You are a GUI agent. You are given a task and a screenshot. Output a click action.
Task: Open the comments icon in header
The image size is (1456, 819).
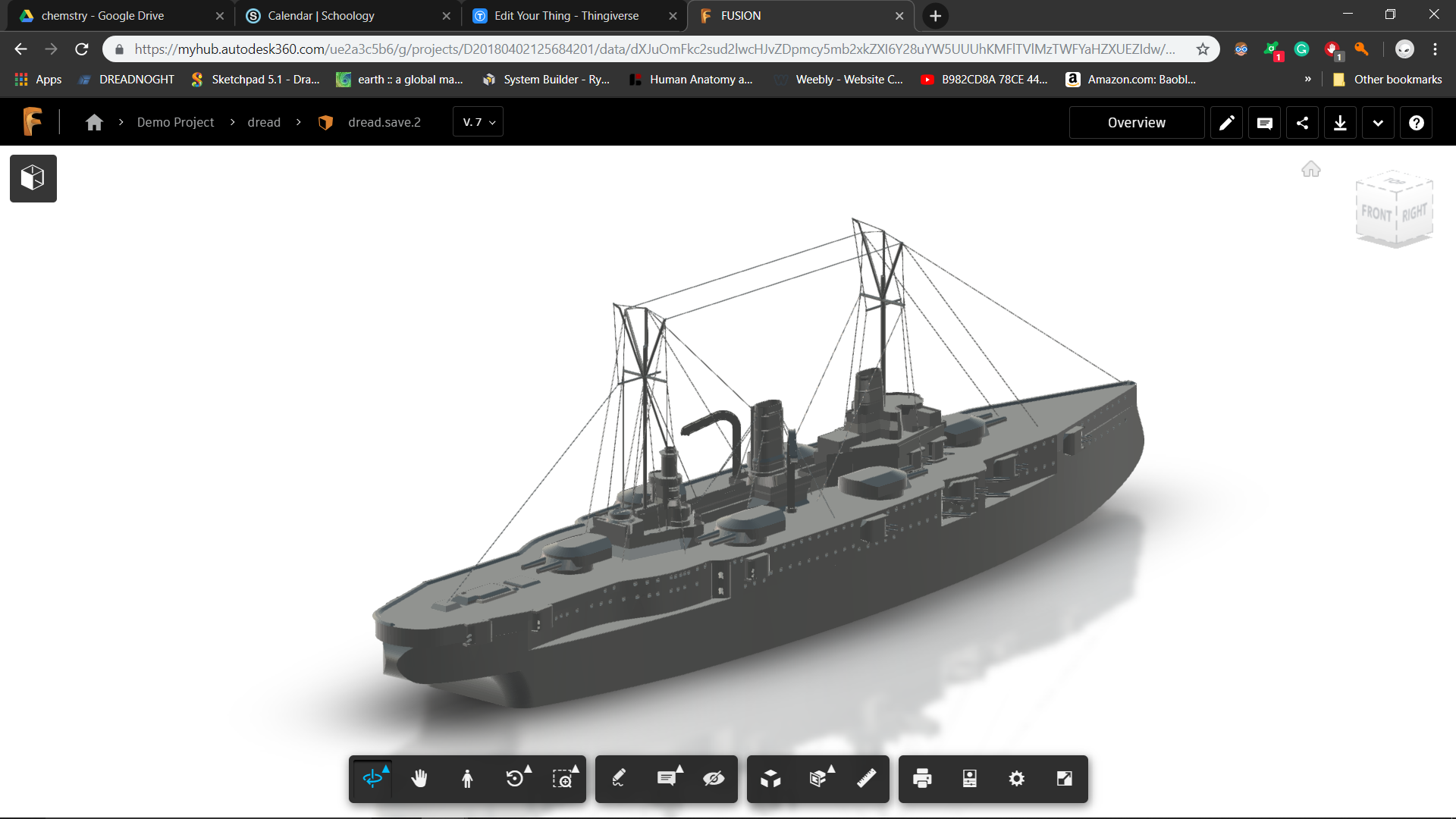coord(1265,122)
